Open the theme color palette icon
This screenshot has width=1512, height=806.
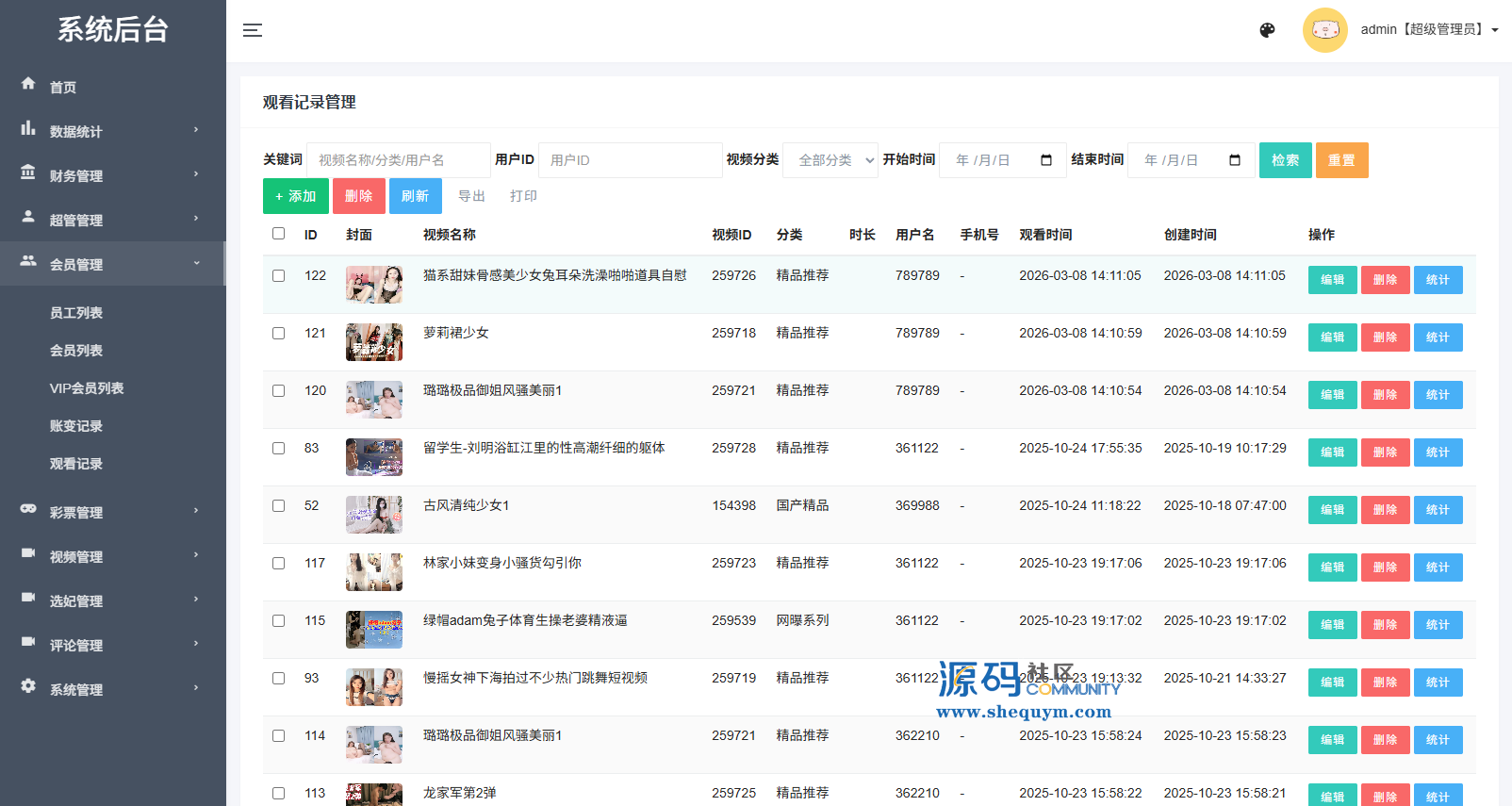pyautogui.click(x=1267, y=30)
